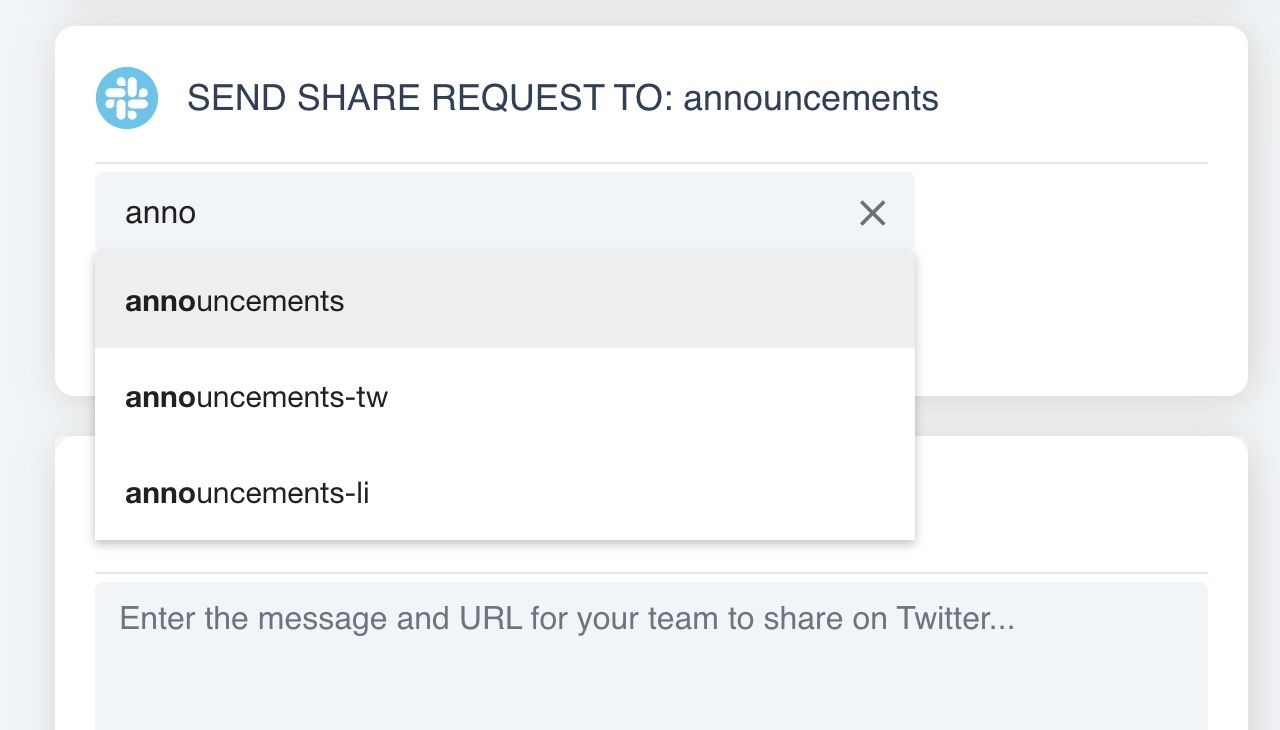The height and width of the screenshot is (730, 1280).
Task: Click the "Enter the message and URL" placeholder
Action: point(566,618)
